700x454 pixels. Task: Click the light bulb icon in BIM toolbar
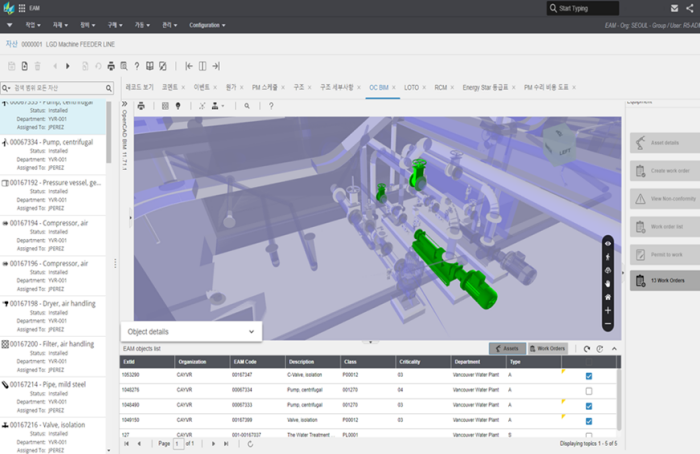coord(178,106)
